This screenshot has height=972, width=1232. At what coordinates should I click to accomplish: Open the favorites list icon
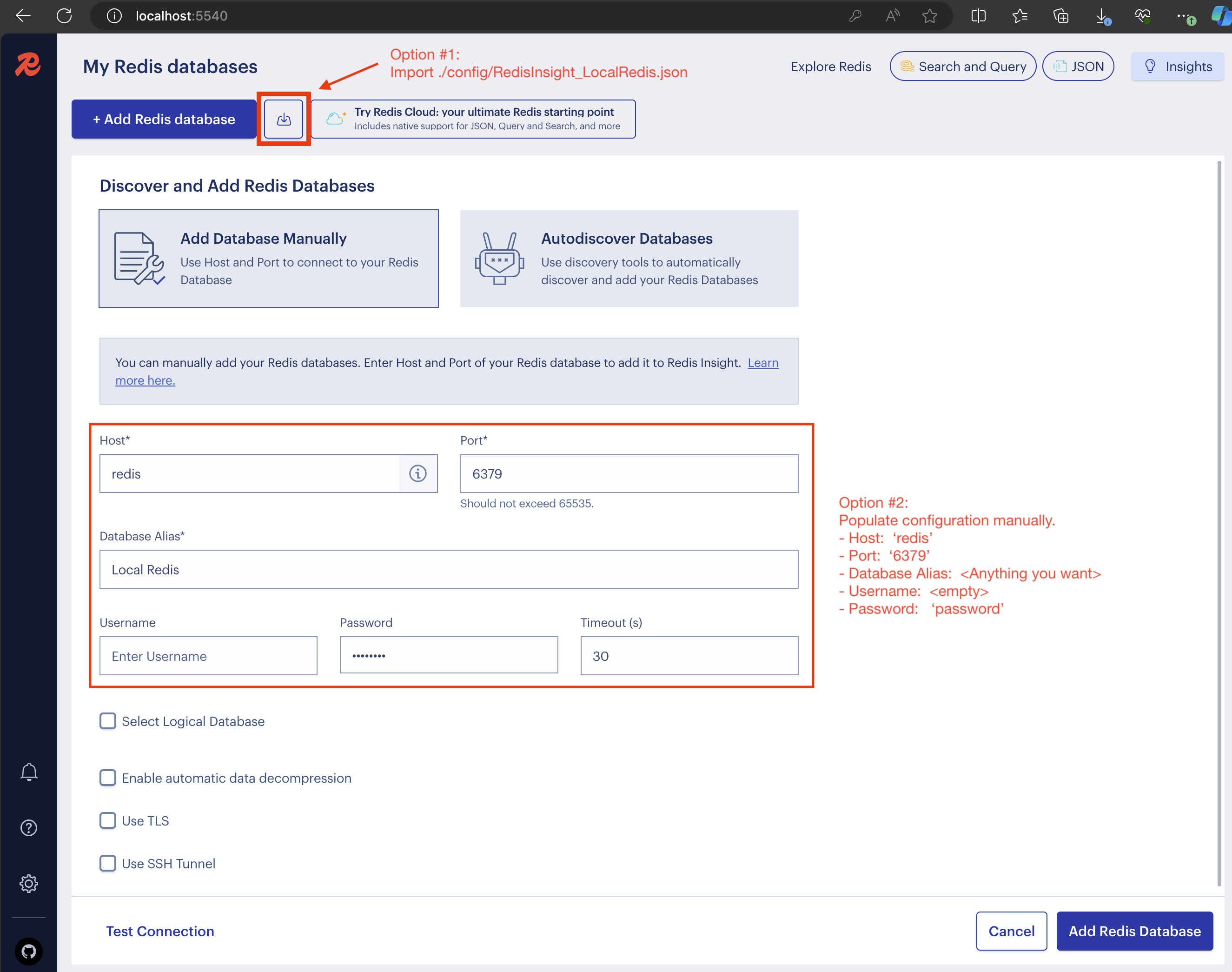point(1020,16)
